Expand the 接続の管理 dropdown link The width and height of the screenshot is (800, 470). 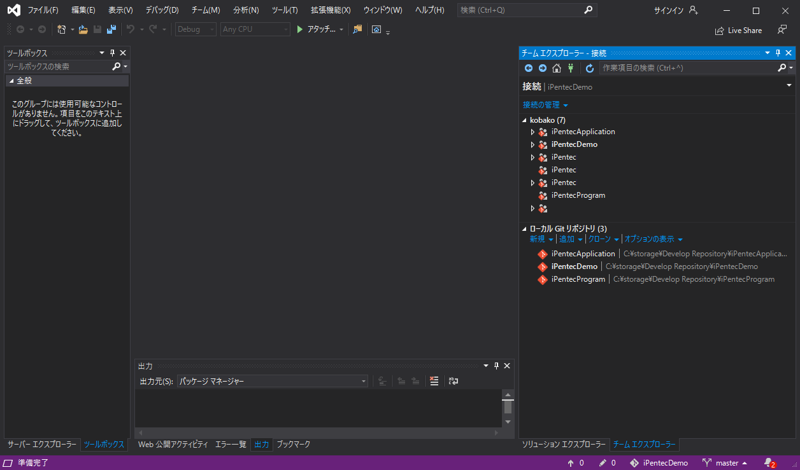(545, 105)
